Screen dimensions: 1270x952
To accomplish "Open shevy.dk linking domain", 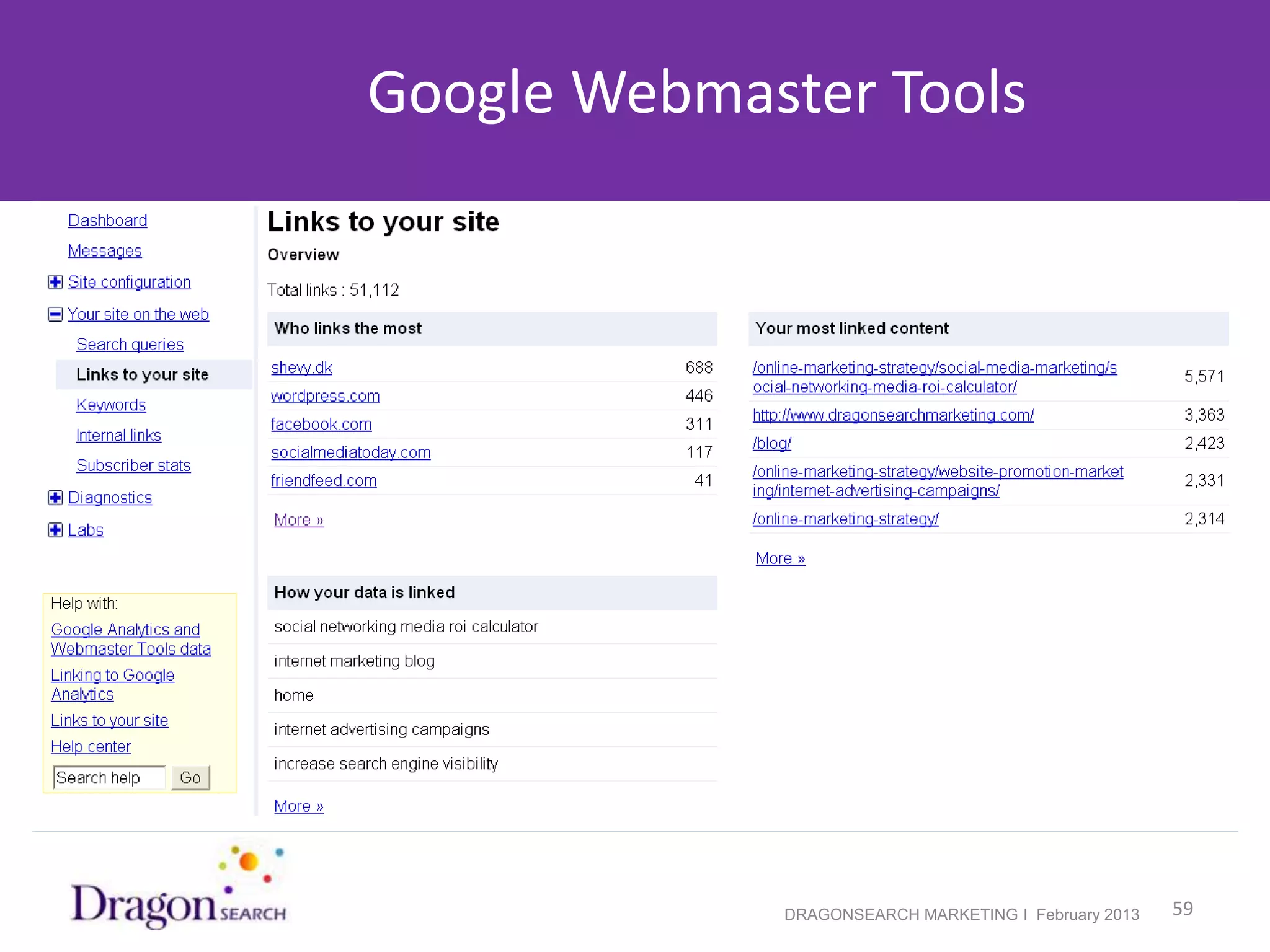I will [x=301, y=368].
